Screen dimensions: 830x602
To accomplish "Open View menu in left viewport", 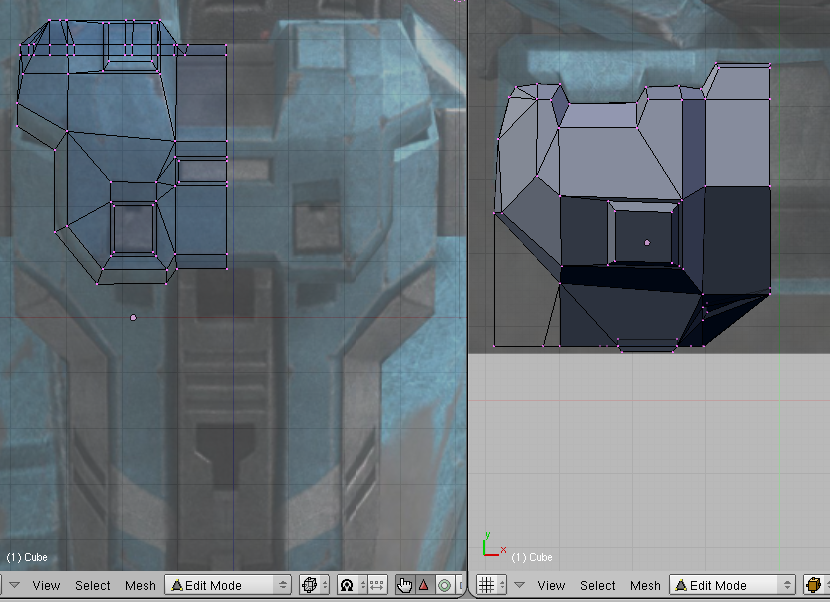I will 46,586.
